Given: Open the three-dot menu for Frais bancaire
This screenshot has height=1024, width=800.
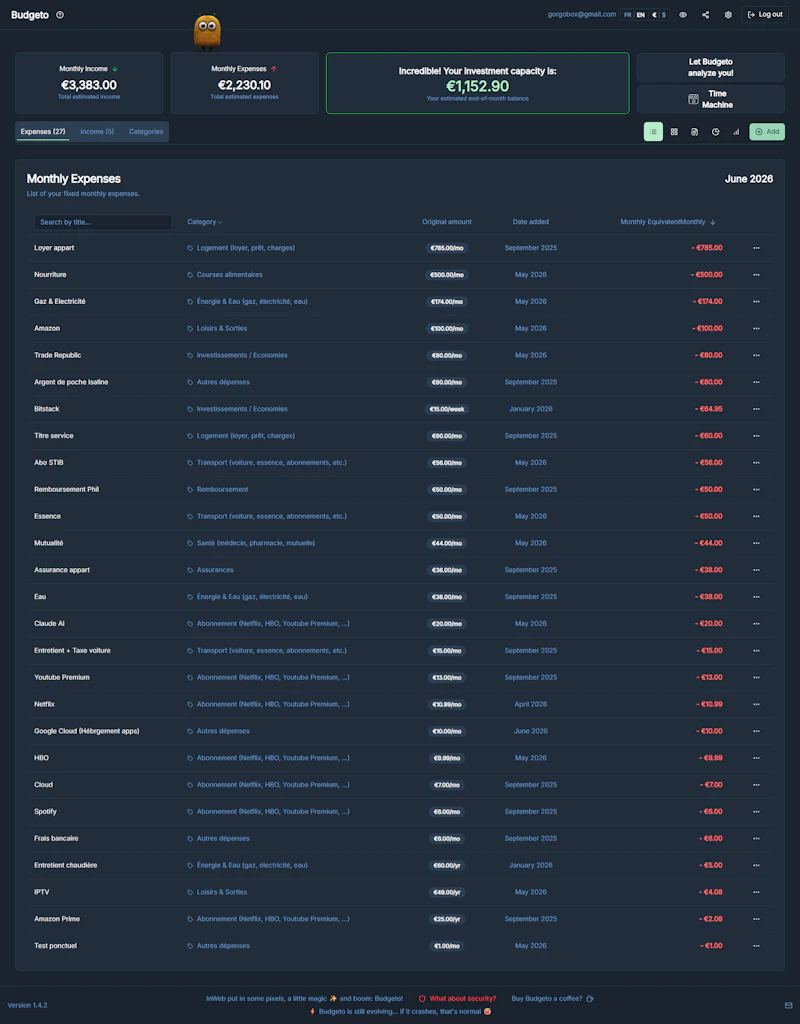Looking at the screenshot, I should click(756, 839).
